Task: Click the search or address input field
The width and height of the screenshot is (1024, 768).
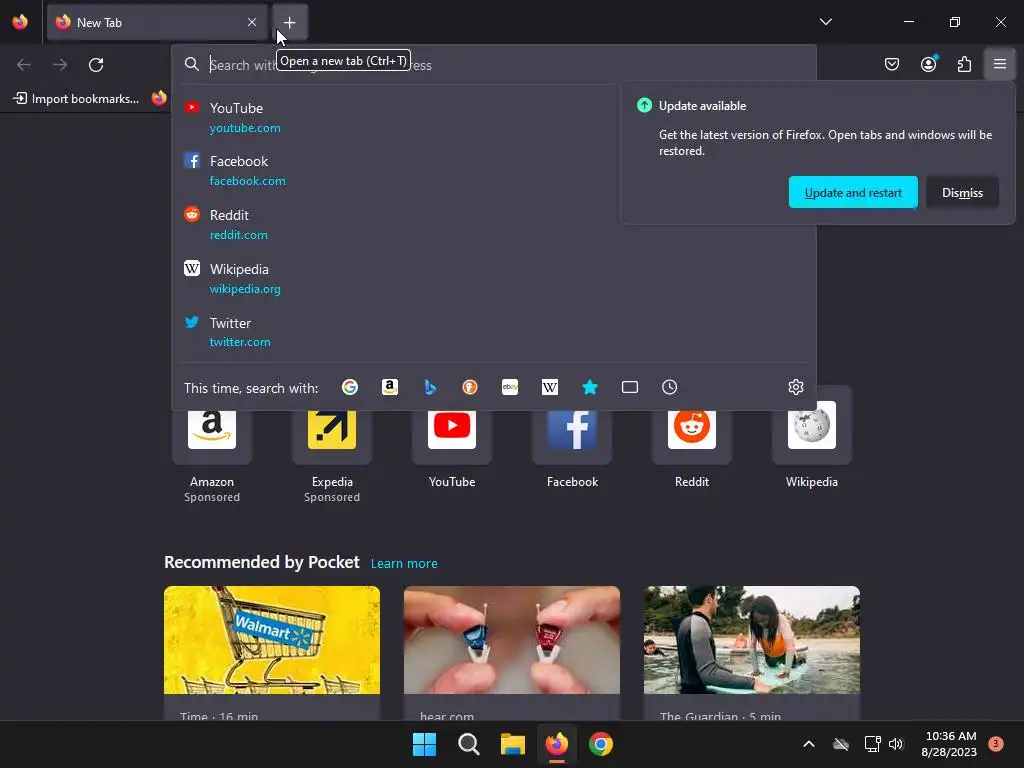Action: pos(494,65)
